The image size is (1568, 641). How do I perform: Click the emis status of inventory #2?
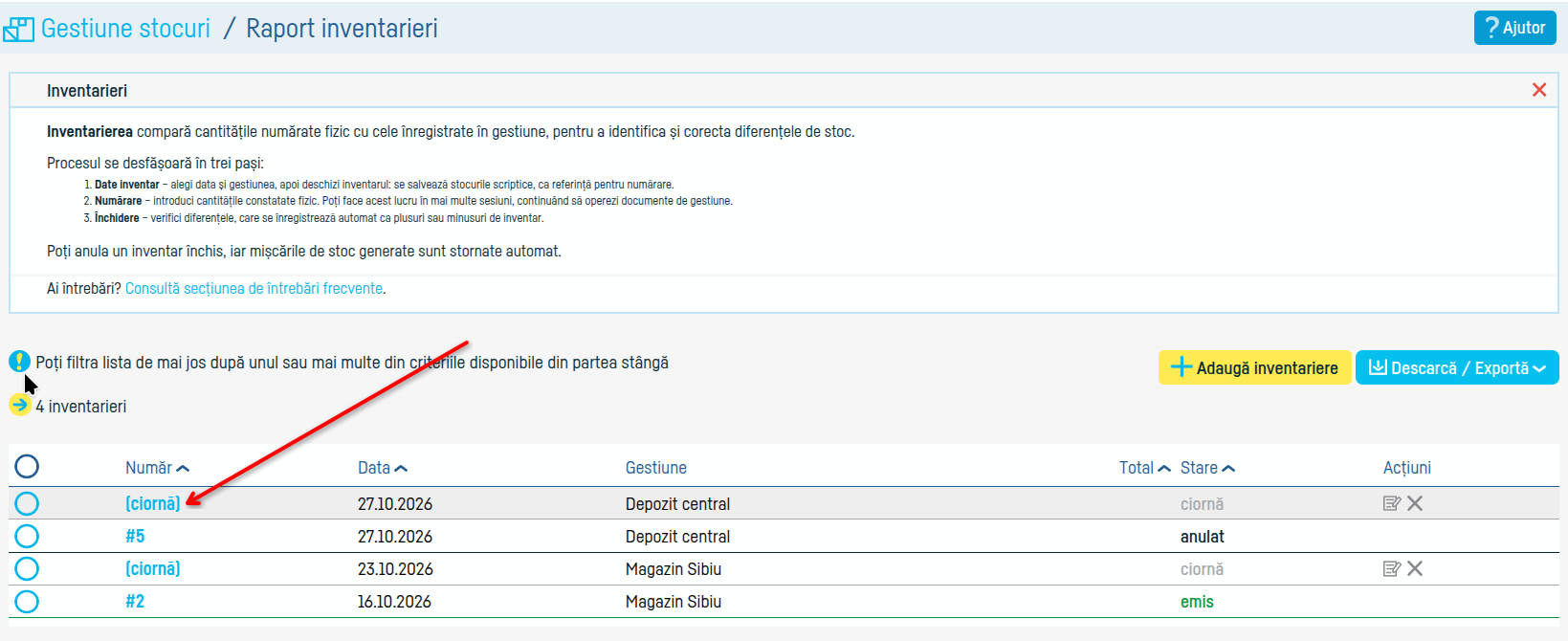pyautogui.click(x=1197, y=602)
